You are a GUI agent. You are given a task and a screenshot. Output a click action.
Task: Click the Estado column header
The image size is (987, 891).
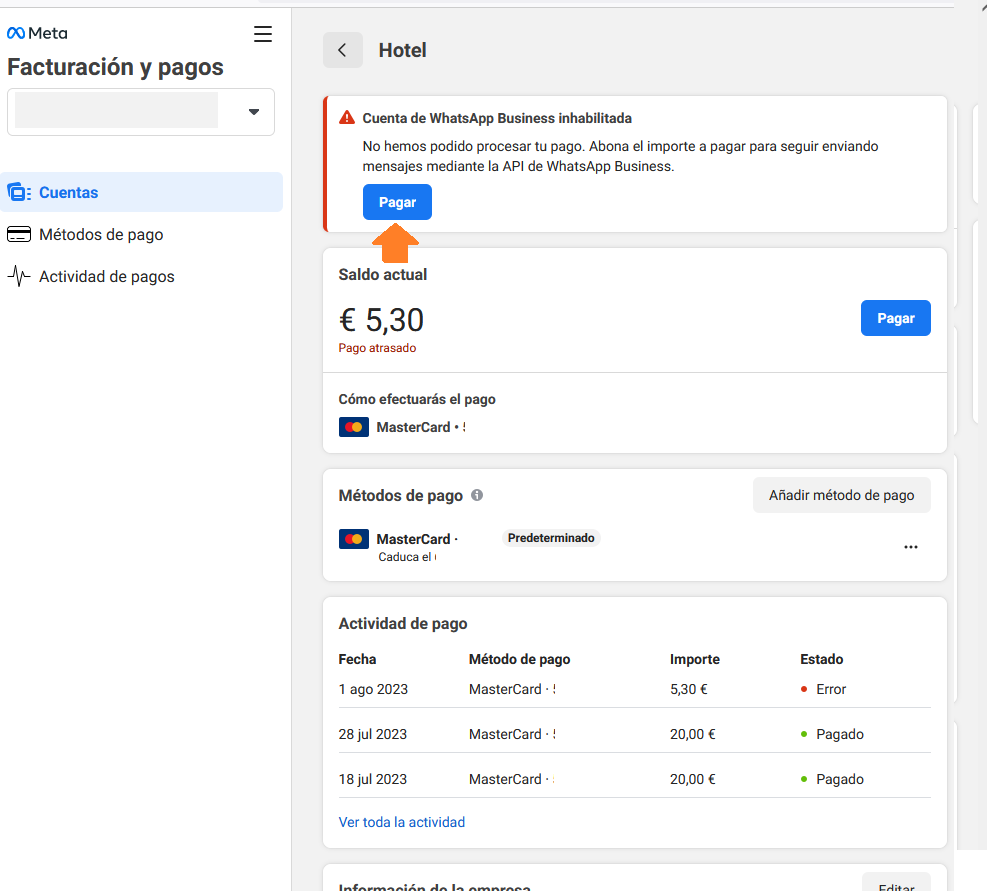point(821,659)
